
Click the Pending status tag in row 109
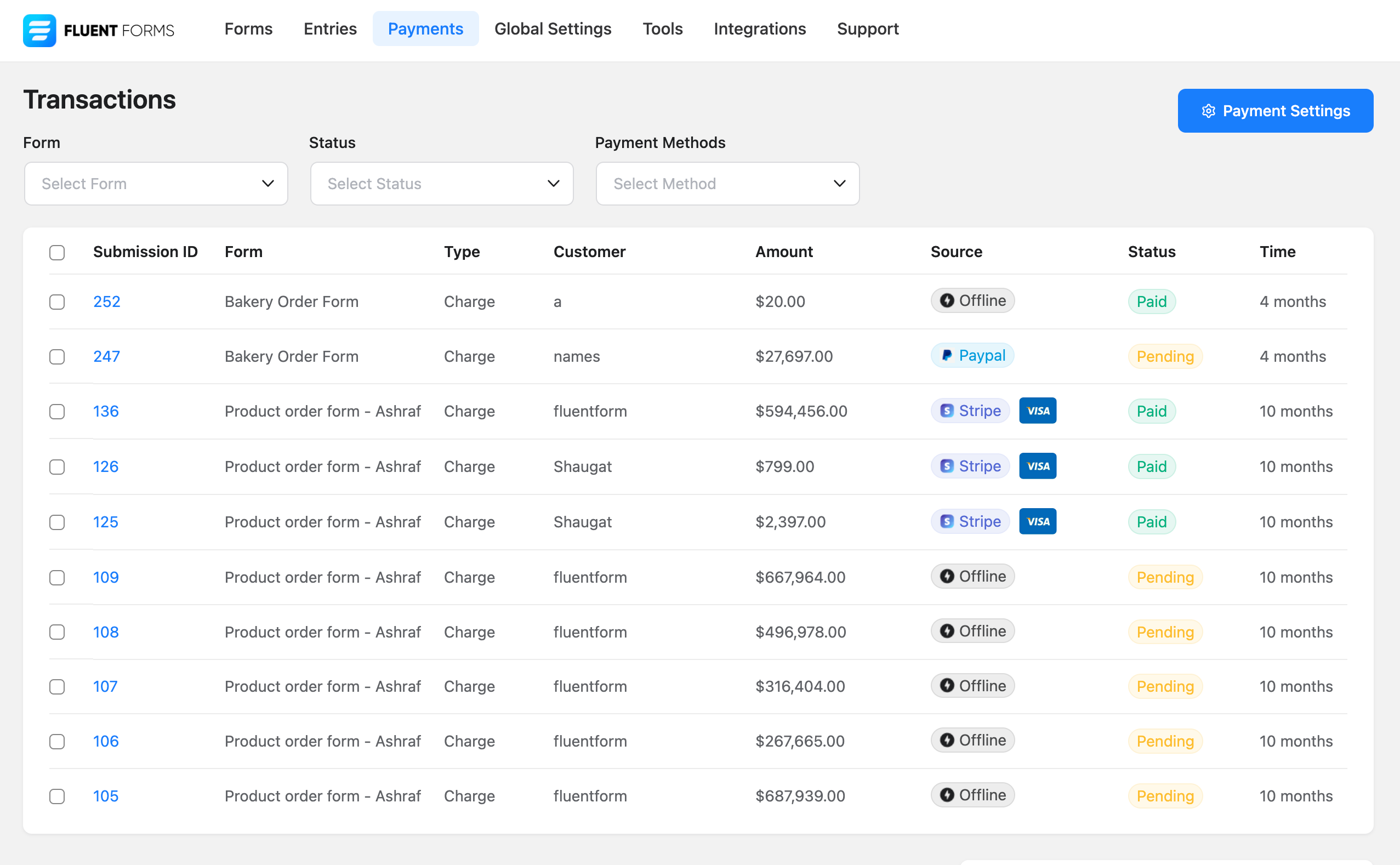[x=1165, y=577]
